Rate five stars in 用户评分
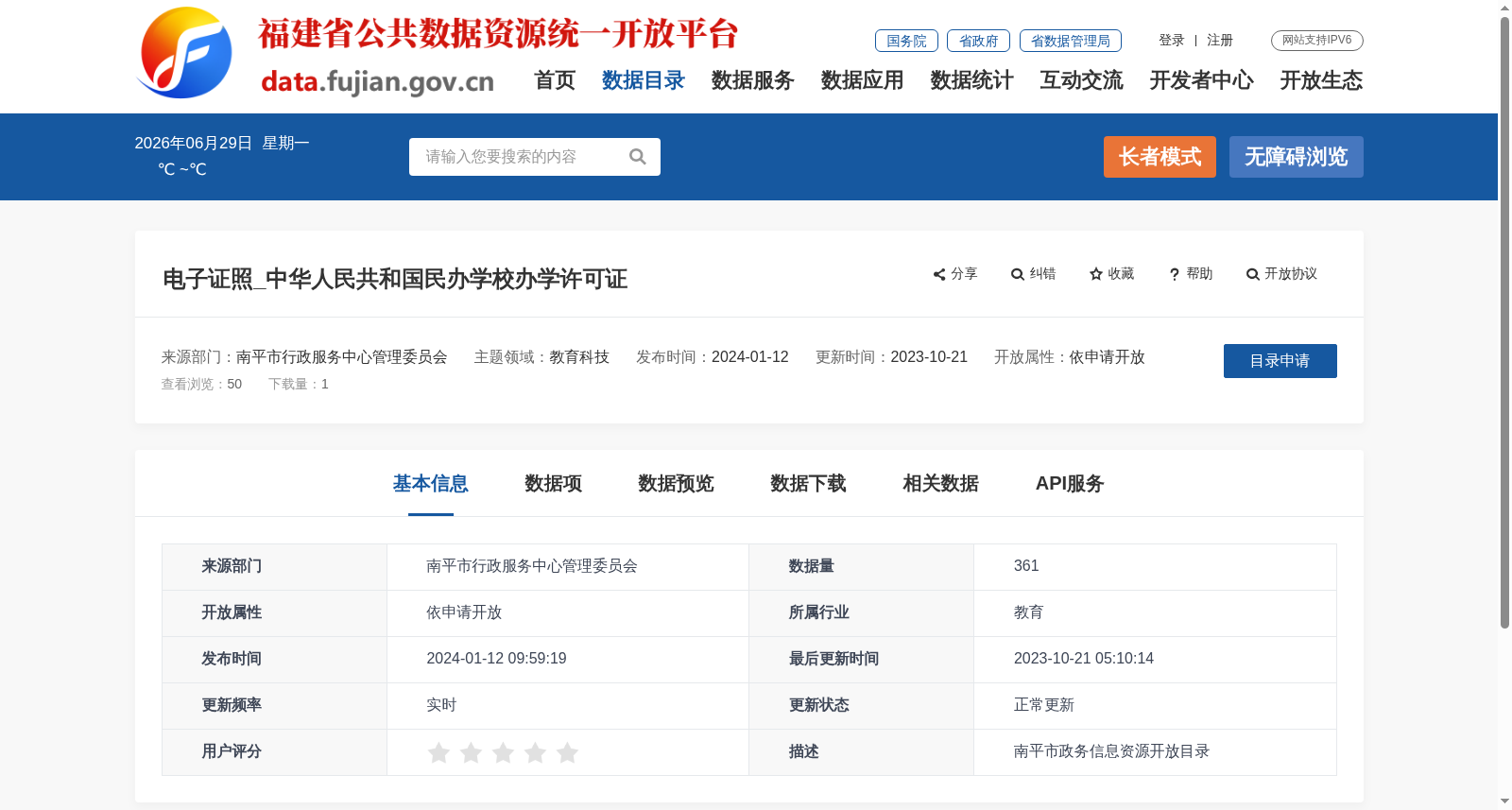1512x810 pixels. [567, 752]
